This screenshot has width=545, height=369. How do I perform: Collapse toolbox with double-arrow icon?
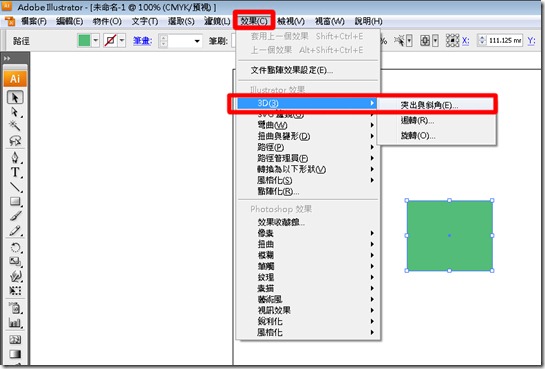7,59
